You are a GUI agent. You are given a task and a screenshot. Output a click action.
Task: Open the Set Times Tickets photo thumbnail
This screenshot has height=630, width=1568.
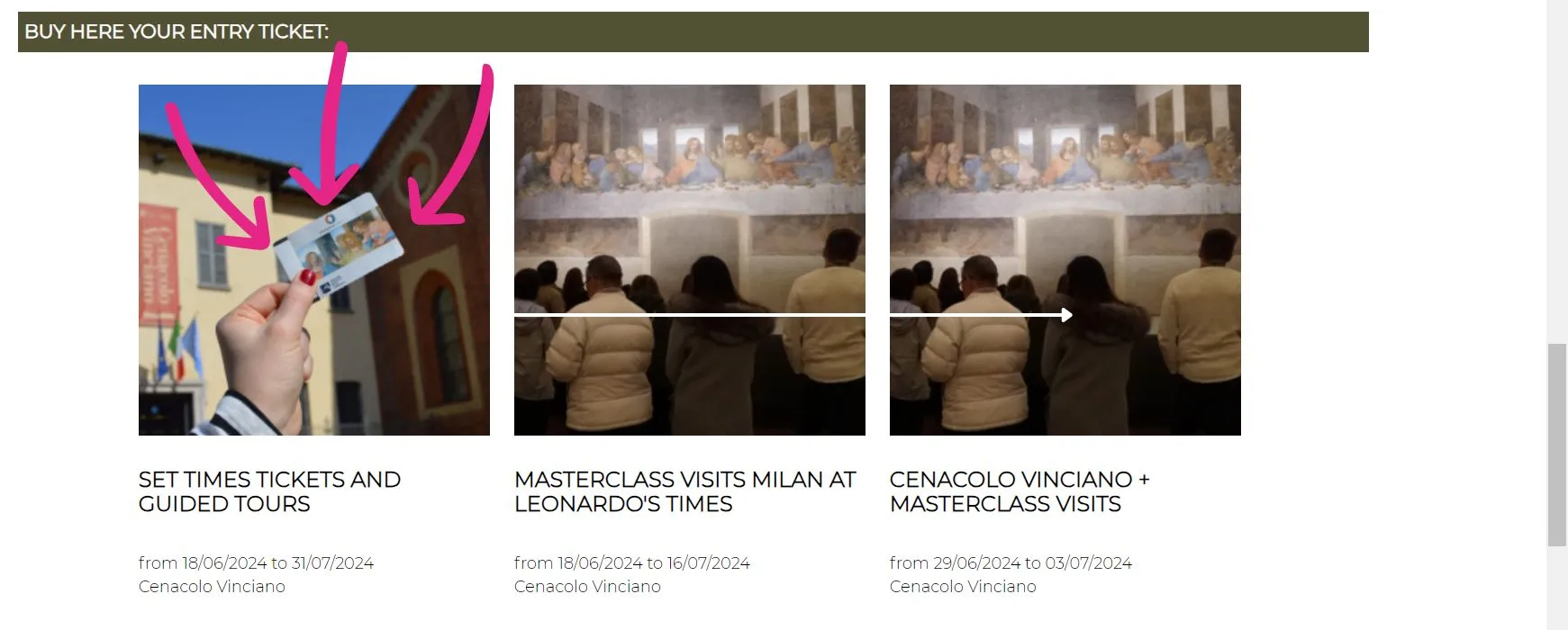[x=314, y=260]
